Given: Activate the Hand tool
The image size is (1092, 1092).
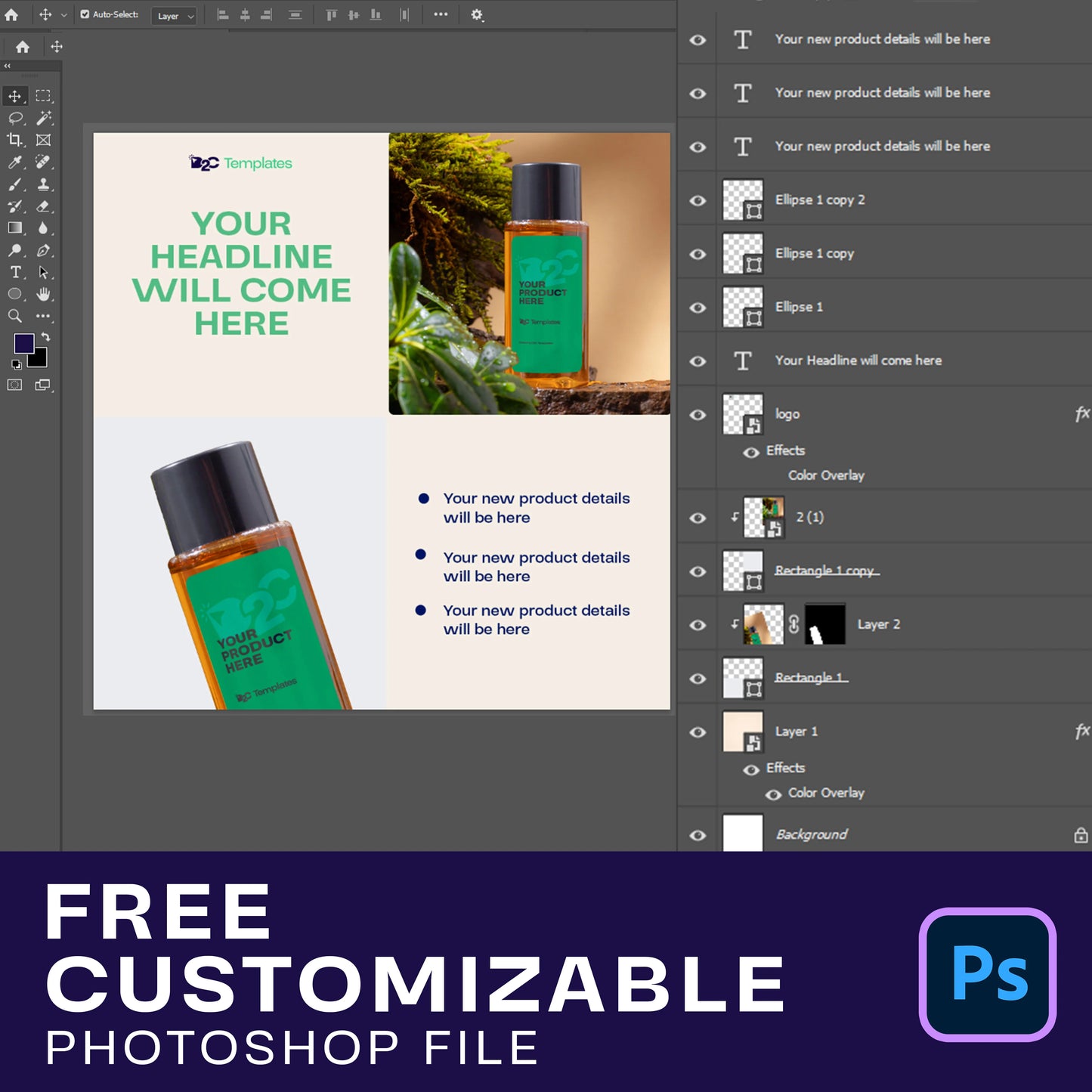Looking at the screenshot, I should point(44,294).
